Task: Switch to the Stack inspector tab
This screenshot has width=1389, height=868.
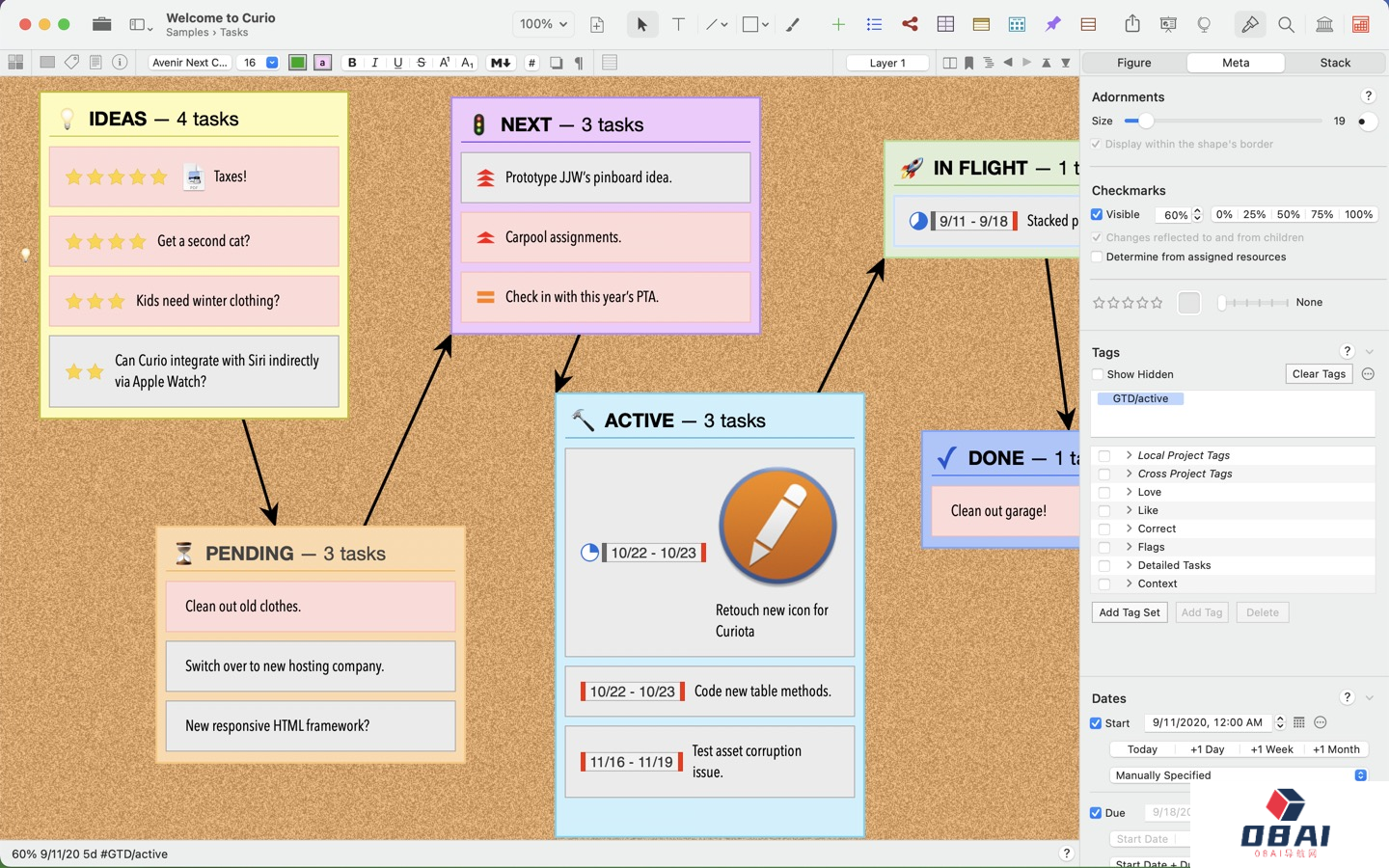Action: 1335,63
